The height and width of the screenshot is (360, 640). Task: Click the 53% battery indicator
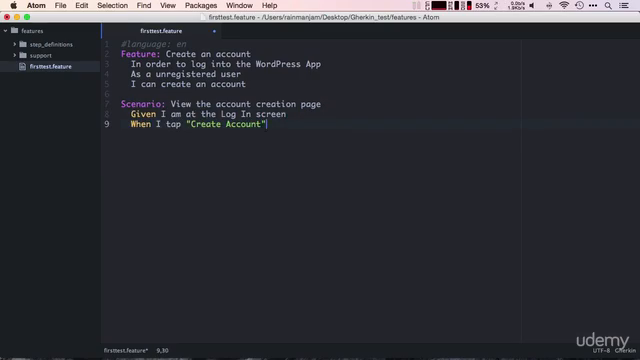[482, 5]
